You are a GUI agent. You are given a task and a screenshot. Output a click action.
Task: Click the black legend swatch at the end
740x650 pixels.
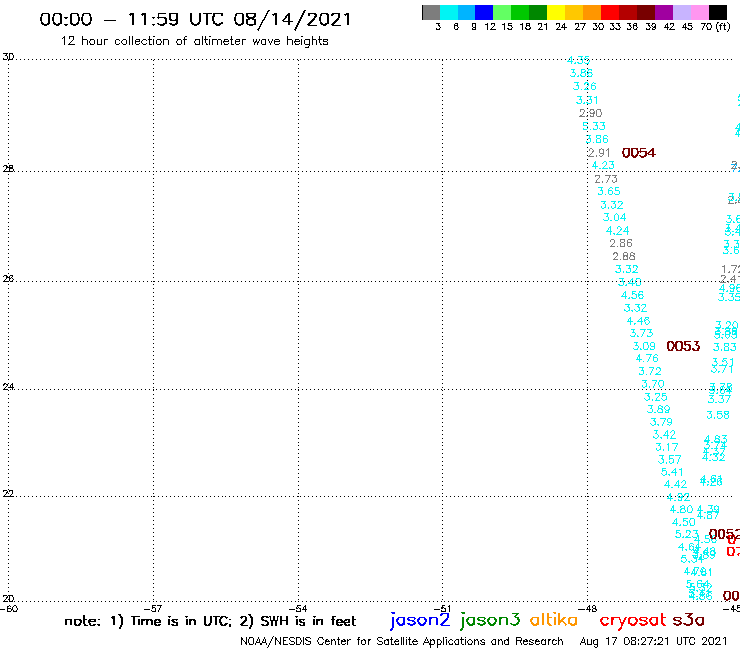click(x=718, y=12)
